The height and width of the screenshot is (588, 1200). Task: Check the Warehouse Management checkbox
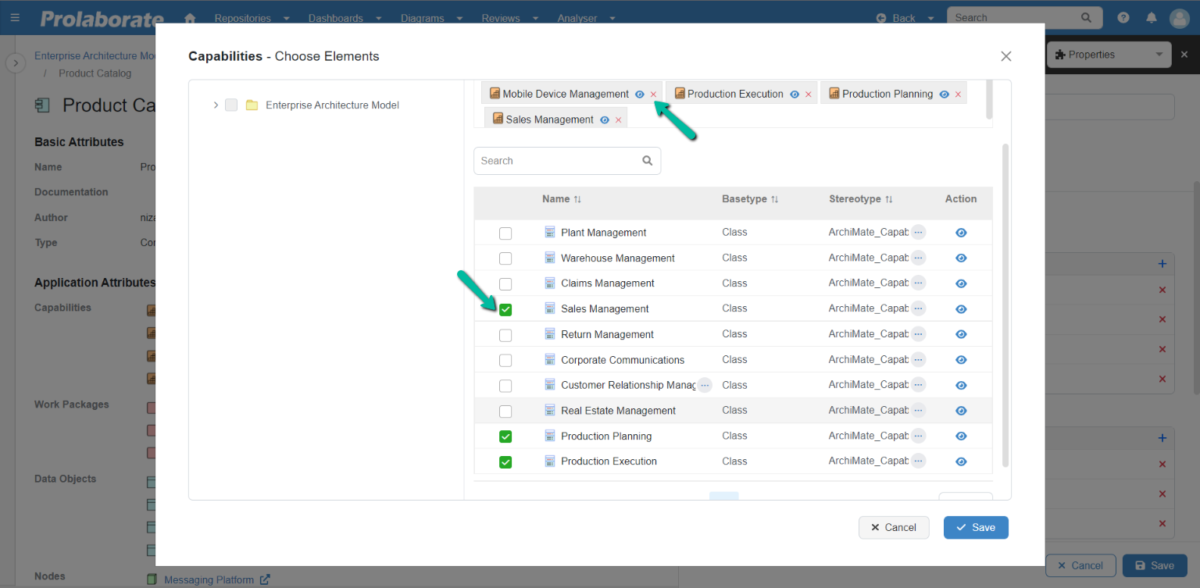point(505,258)
